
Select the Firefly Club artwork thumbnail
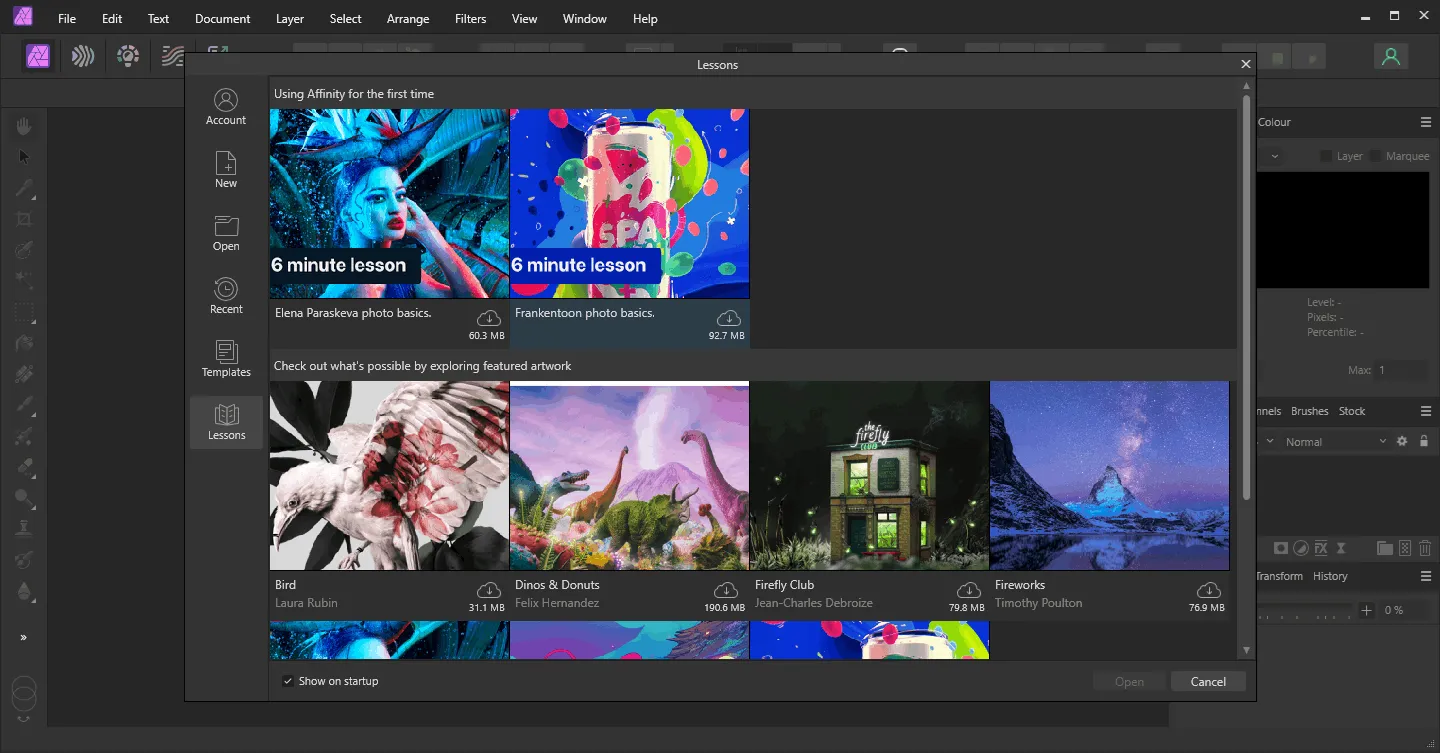coord(869,476)
